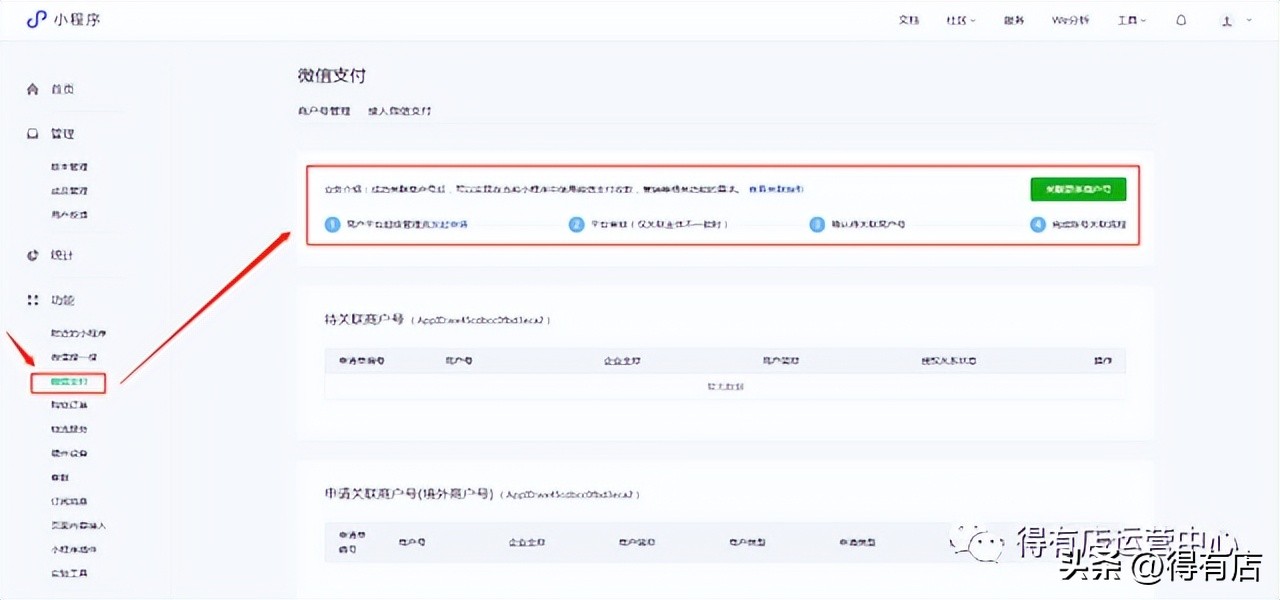Open the 功能 features grid icon
This screenshot has height=600, width=1280.
33,299
